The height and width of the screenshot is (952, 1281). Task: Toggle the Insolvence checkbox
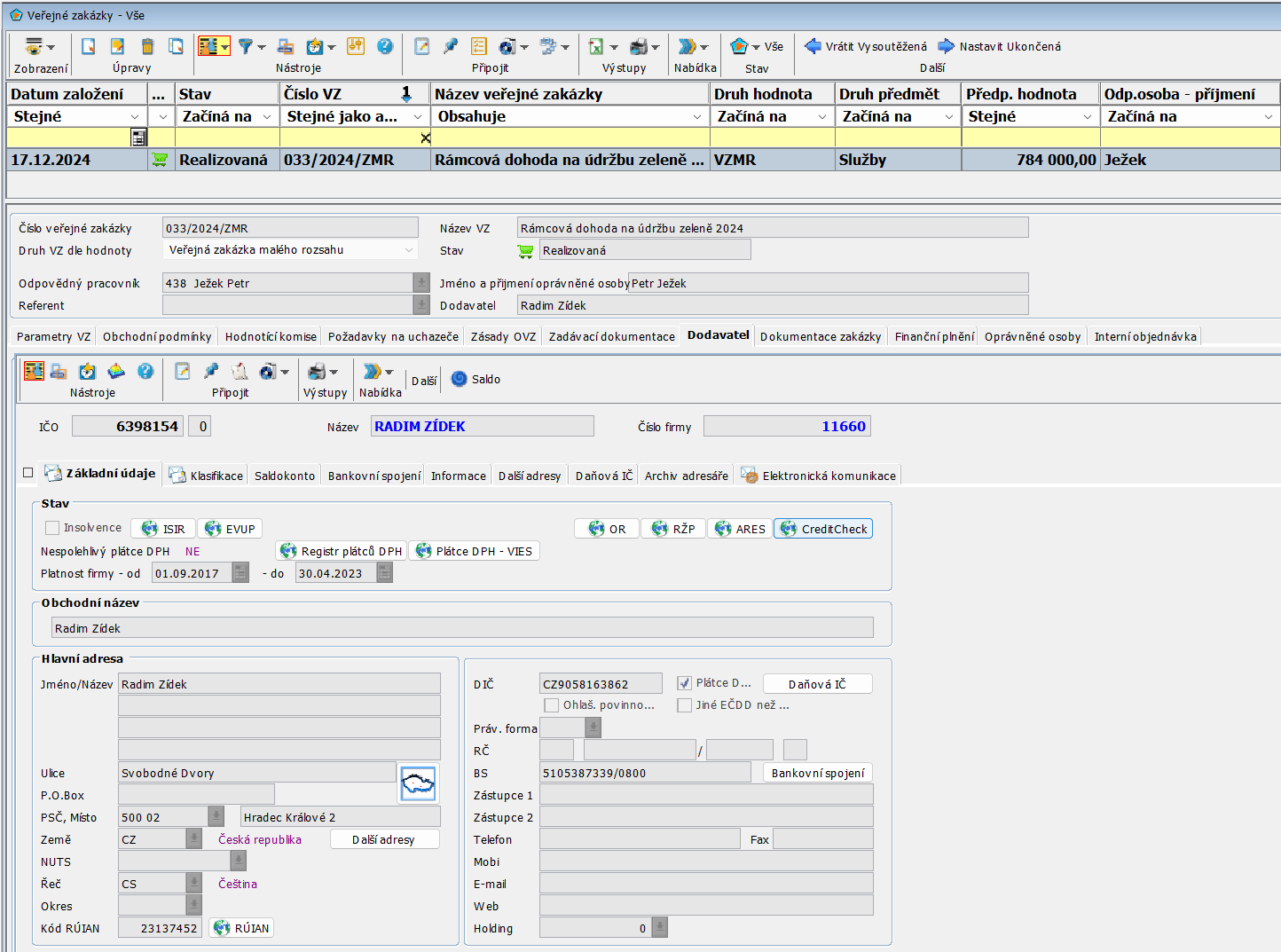click(x=52, y=528)
